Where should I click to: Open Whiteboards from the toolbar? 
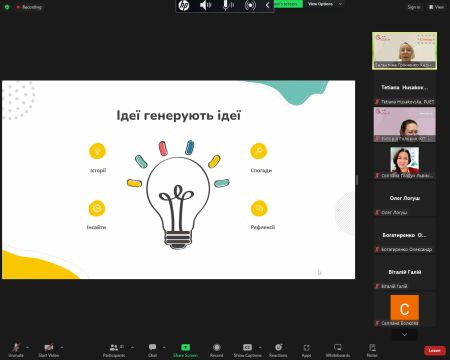point(338,347)
